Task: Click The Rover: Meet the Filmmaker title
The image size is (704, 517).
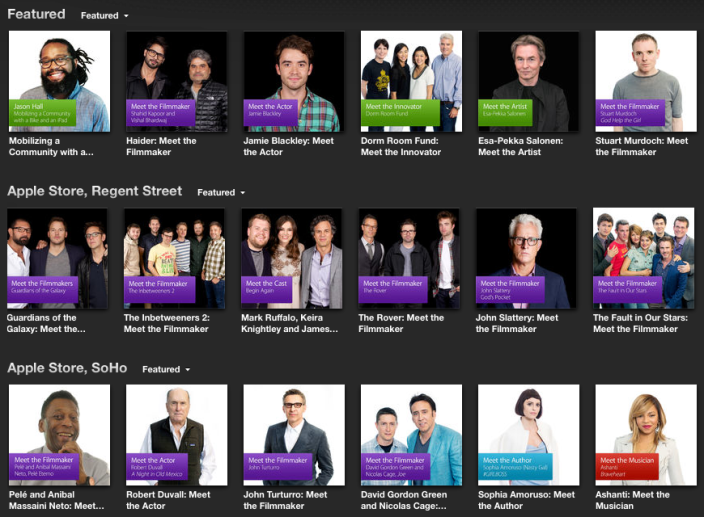Action: click(x=401, y=323)
